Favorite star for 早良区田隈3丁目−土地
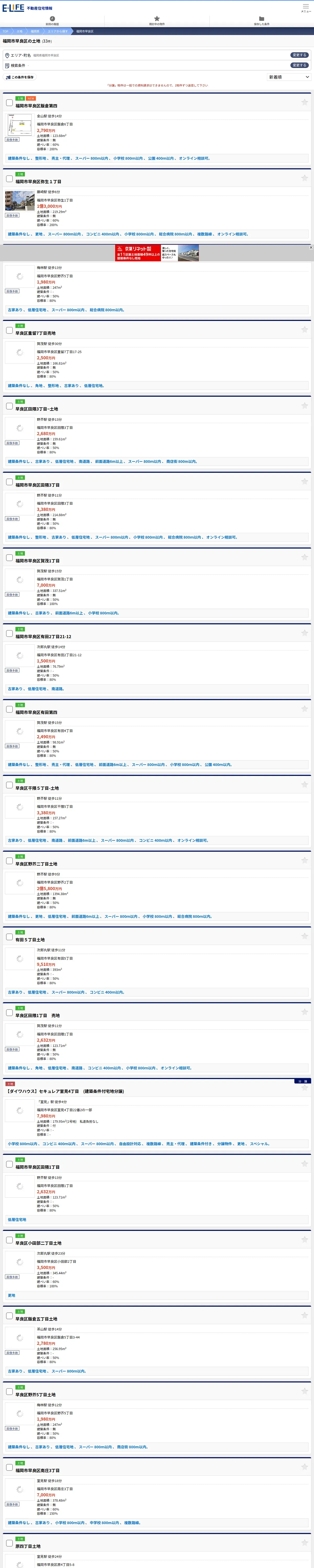 (x=304, y=405)
